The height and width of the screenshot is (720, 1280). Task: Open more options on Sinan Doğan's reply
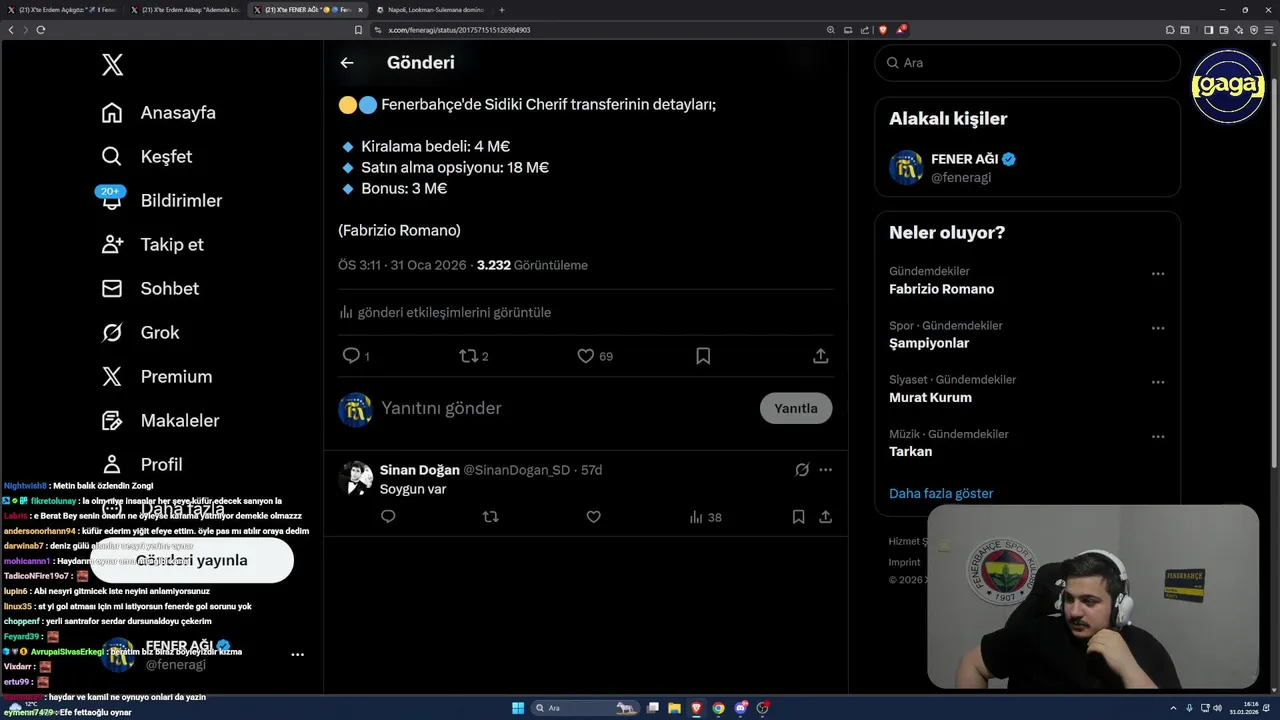tap(825, 470)
